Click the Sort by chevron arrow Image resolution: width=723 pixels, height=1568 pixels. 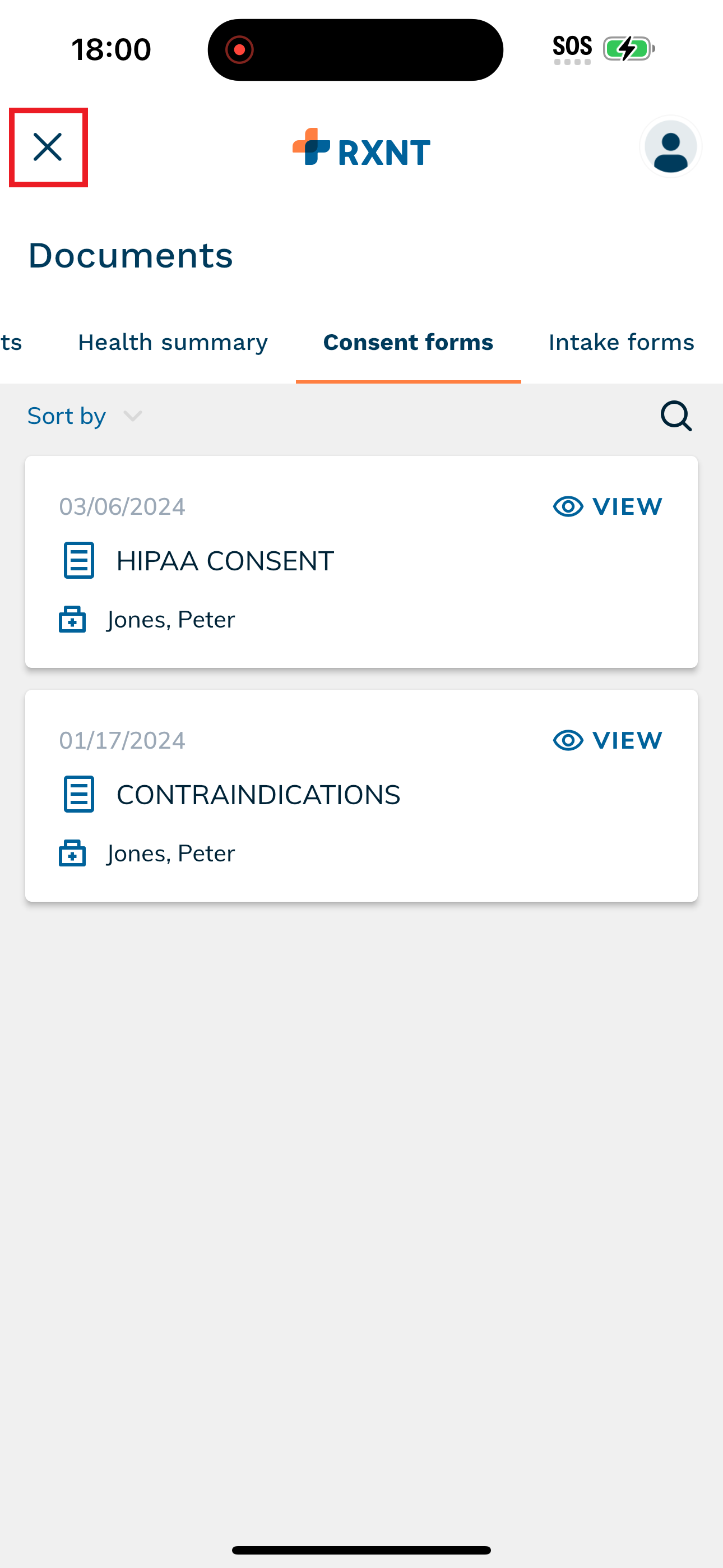133,416
